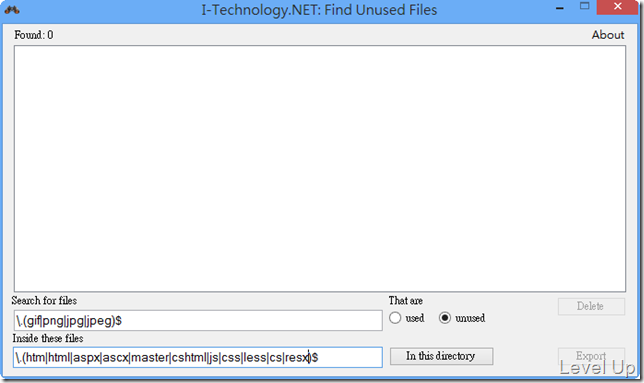The width and height of the screenshot is (644, 383).
Task: Click the "Found: 0" status text
Action: pos(34,35)
